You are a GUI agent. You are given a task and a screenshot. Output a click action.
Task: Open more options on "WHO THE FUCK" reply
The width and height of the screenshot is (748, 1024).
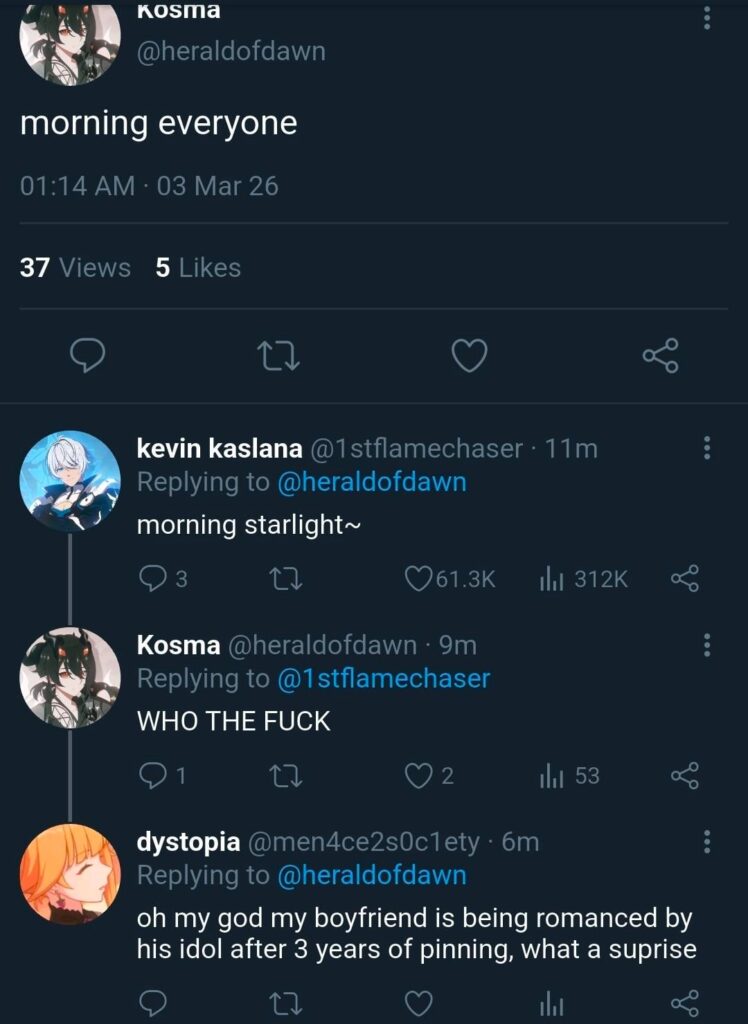(x=707, y=645)
